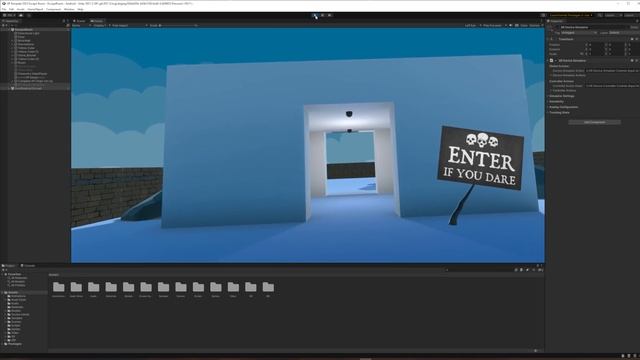Click the Project panel add (+) dropdown button
640x360 pixels.
click(4, 270)
